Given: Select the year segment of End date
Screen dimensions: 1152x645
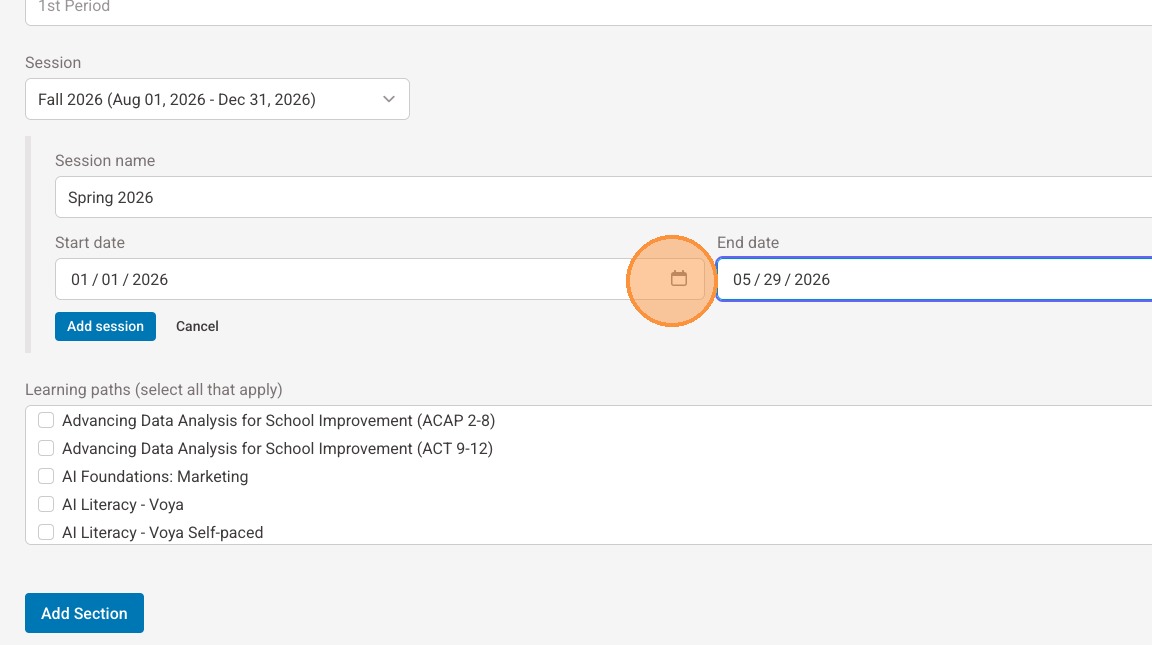Looking at the screenshot, I should click(812, 279).
